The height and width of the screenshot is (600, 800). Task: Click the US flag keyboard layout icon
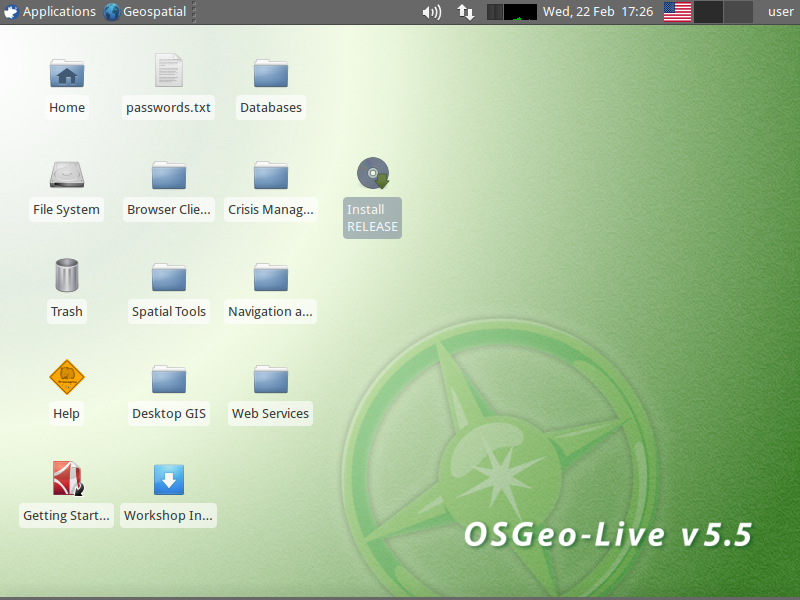[677, 12]
